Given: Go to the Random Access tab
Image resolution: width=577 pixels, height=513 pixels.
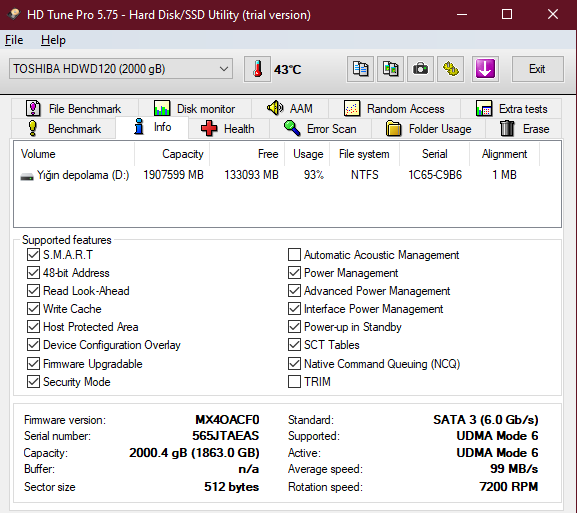Looking at the screenshot, I should pyautogui.click(x=394, y=109).
